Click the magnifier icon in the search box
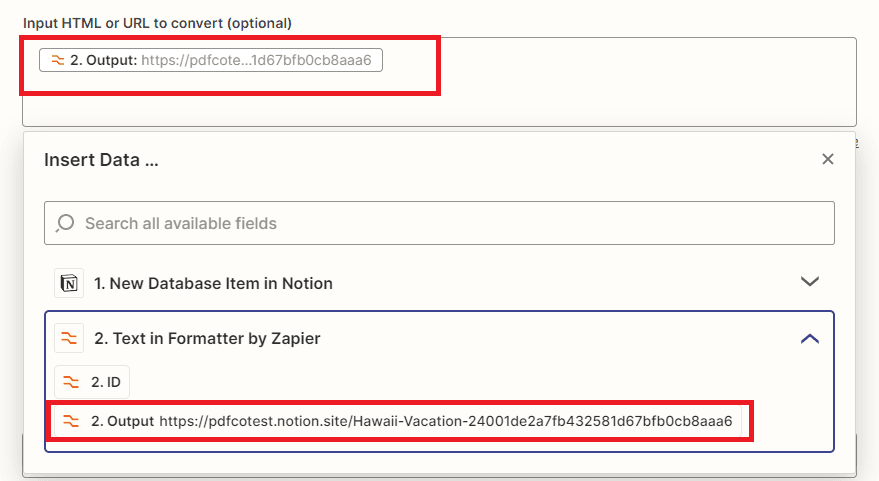The image size is (879, 481). point(65,223)
